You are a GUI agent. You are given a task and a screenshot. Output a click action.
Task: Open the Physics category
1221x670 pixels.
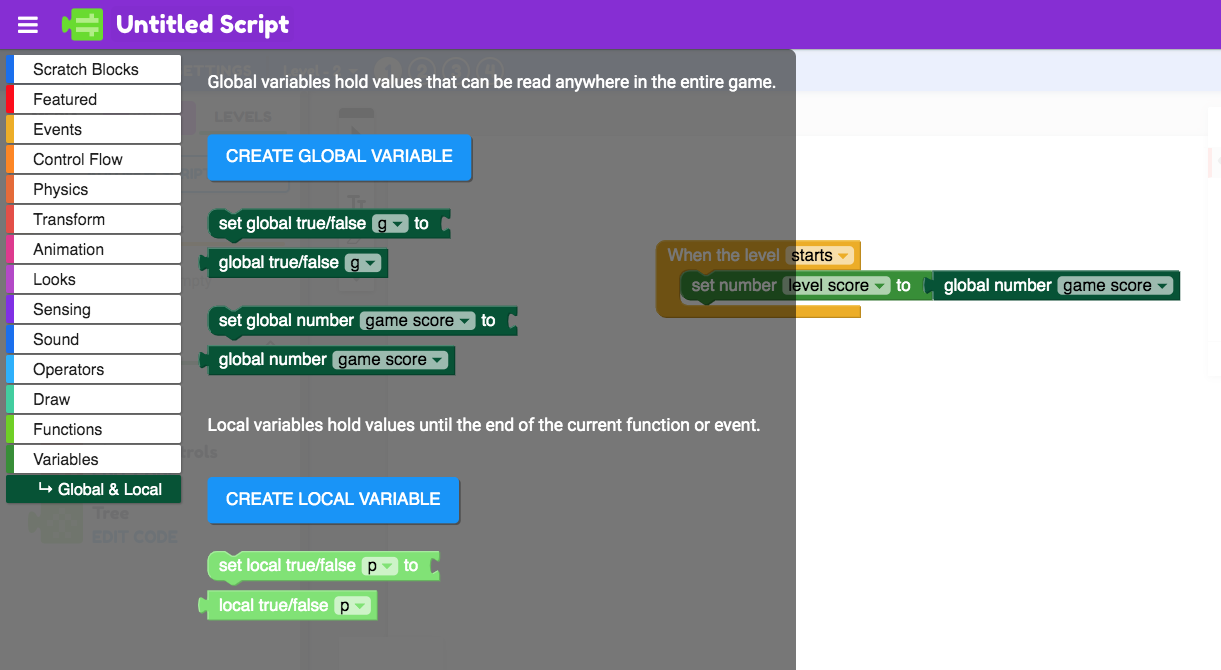point(94,189)
